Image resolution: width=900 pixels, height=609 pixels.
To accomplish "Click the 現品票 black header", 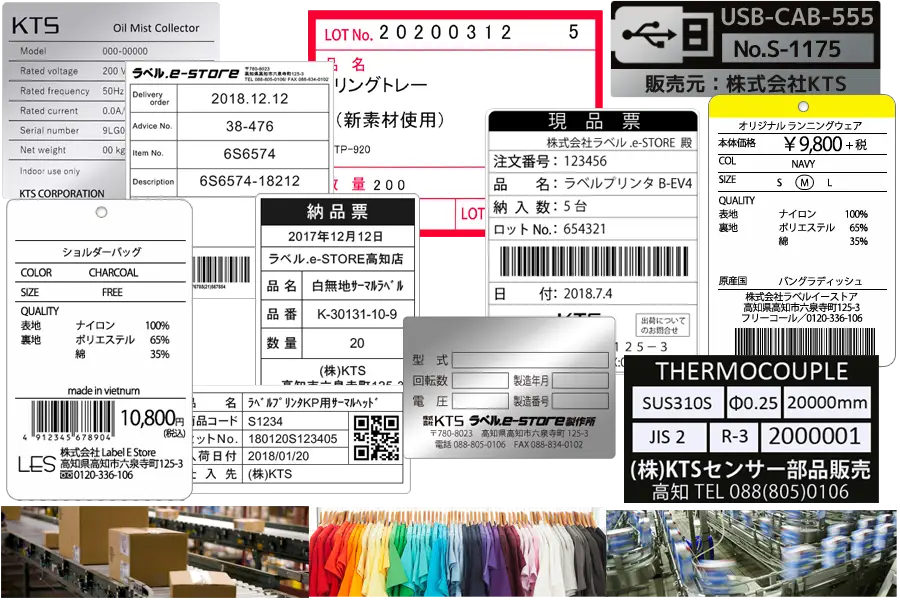I will pos(593,121).
